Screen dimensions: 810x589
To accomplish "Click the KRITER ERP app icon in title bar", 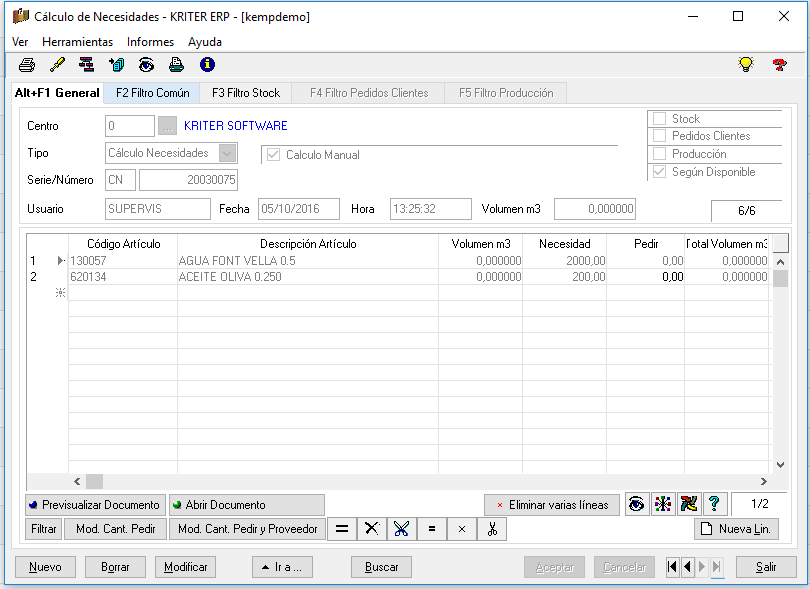I will tap(20, 17).
